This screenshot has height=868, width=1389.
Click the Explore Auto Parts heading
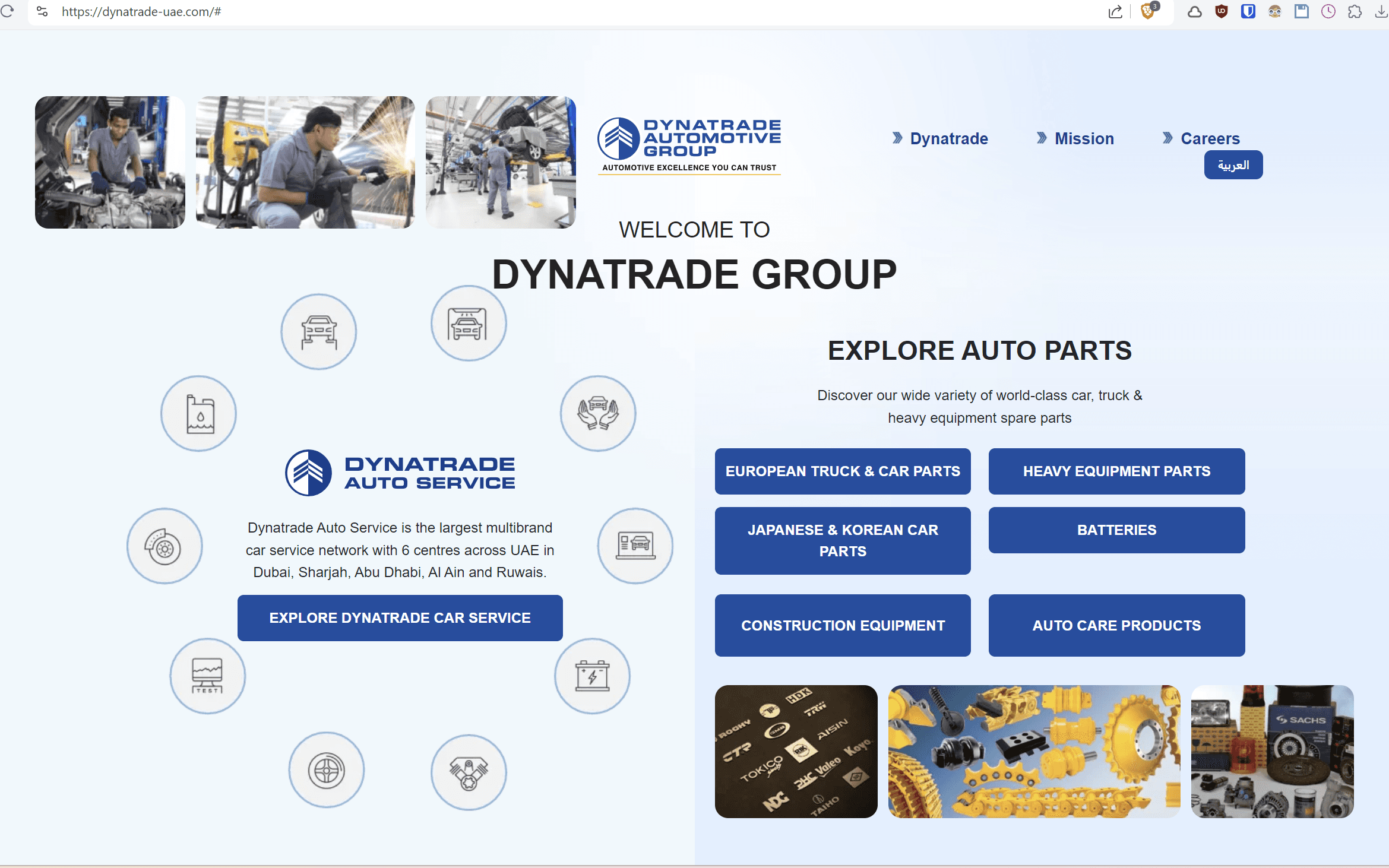[980, 350]
